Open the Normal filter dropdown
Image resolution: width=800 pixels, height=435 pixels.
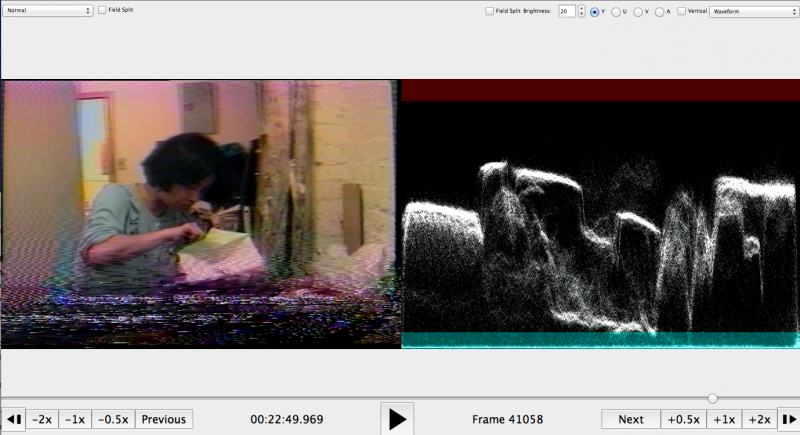[47, 10]
